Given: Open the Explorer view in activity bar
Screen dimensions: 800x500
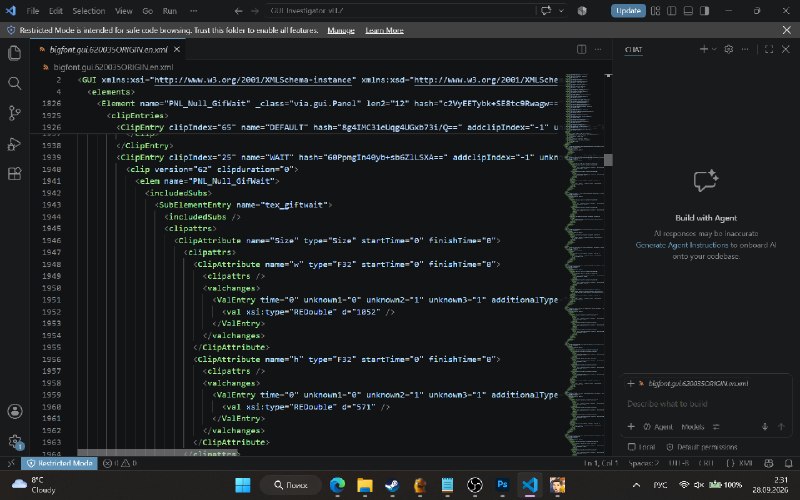Looking at the screenshot, I should [15, 53].
